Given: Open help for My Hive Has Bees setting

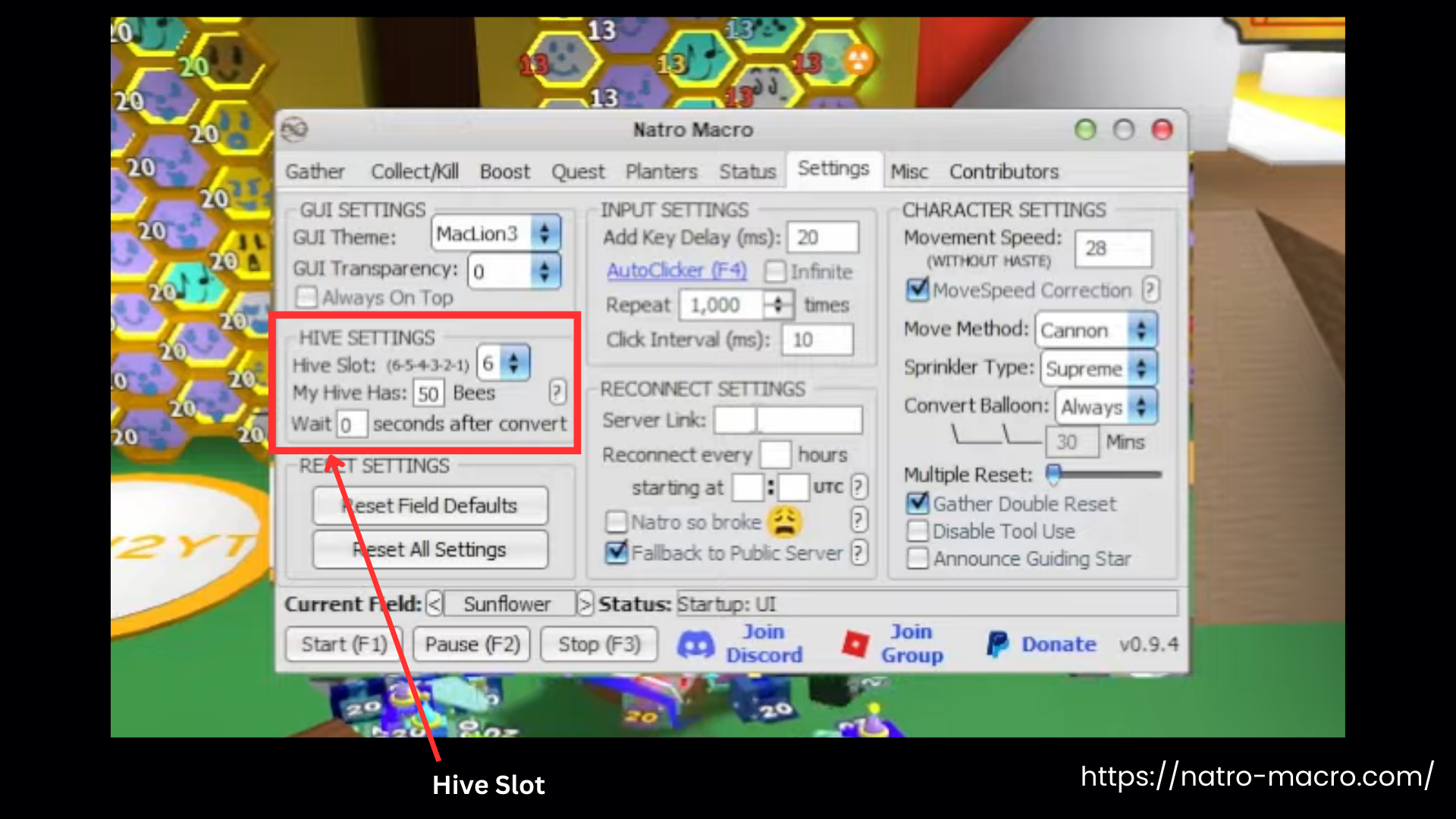Looking at the screenshot, I should coord(558,392).
